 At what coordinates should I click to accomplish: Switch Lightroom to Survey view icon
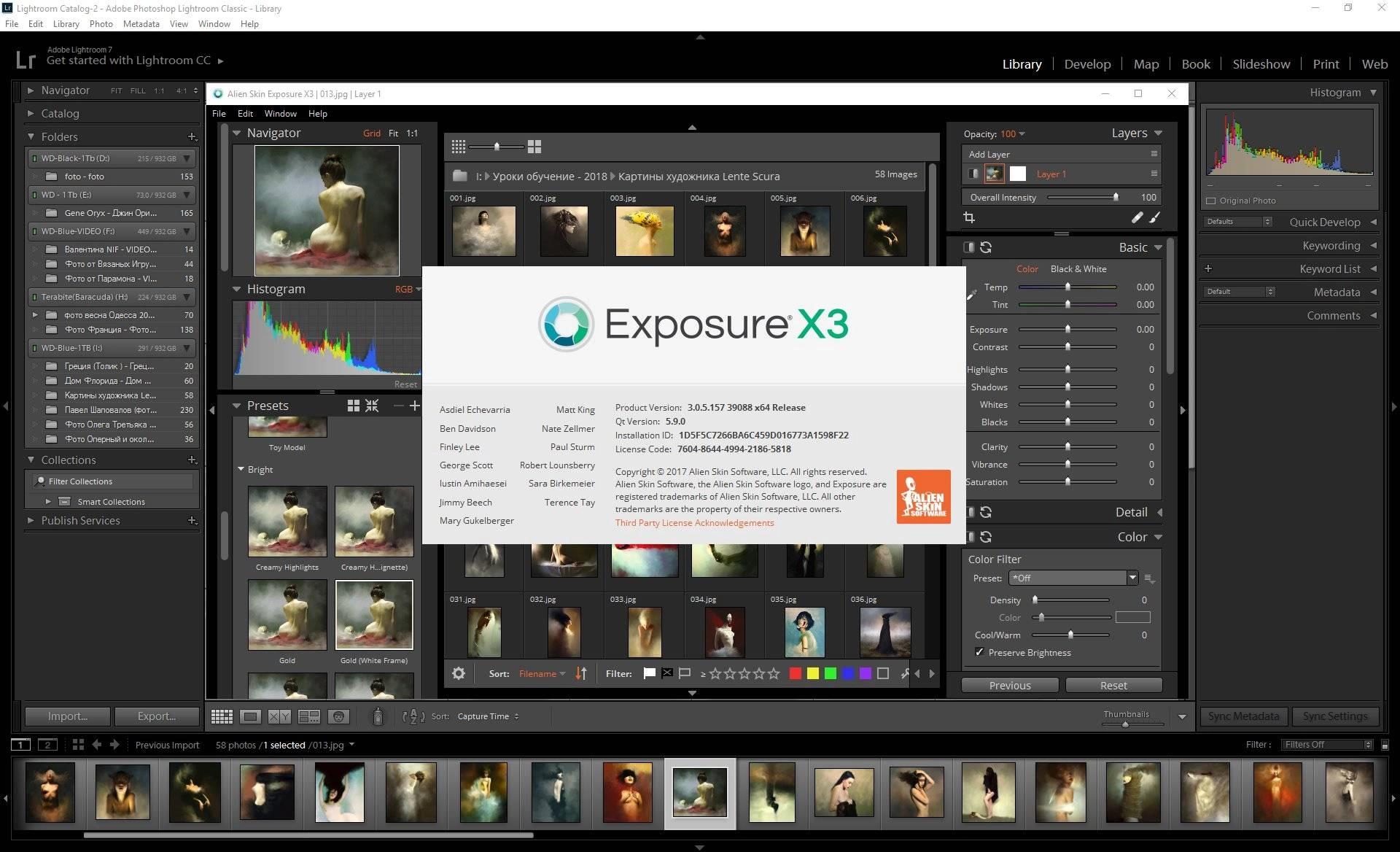coord(309,716)
